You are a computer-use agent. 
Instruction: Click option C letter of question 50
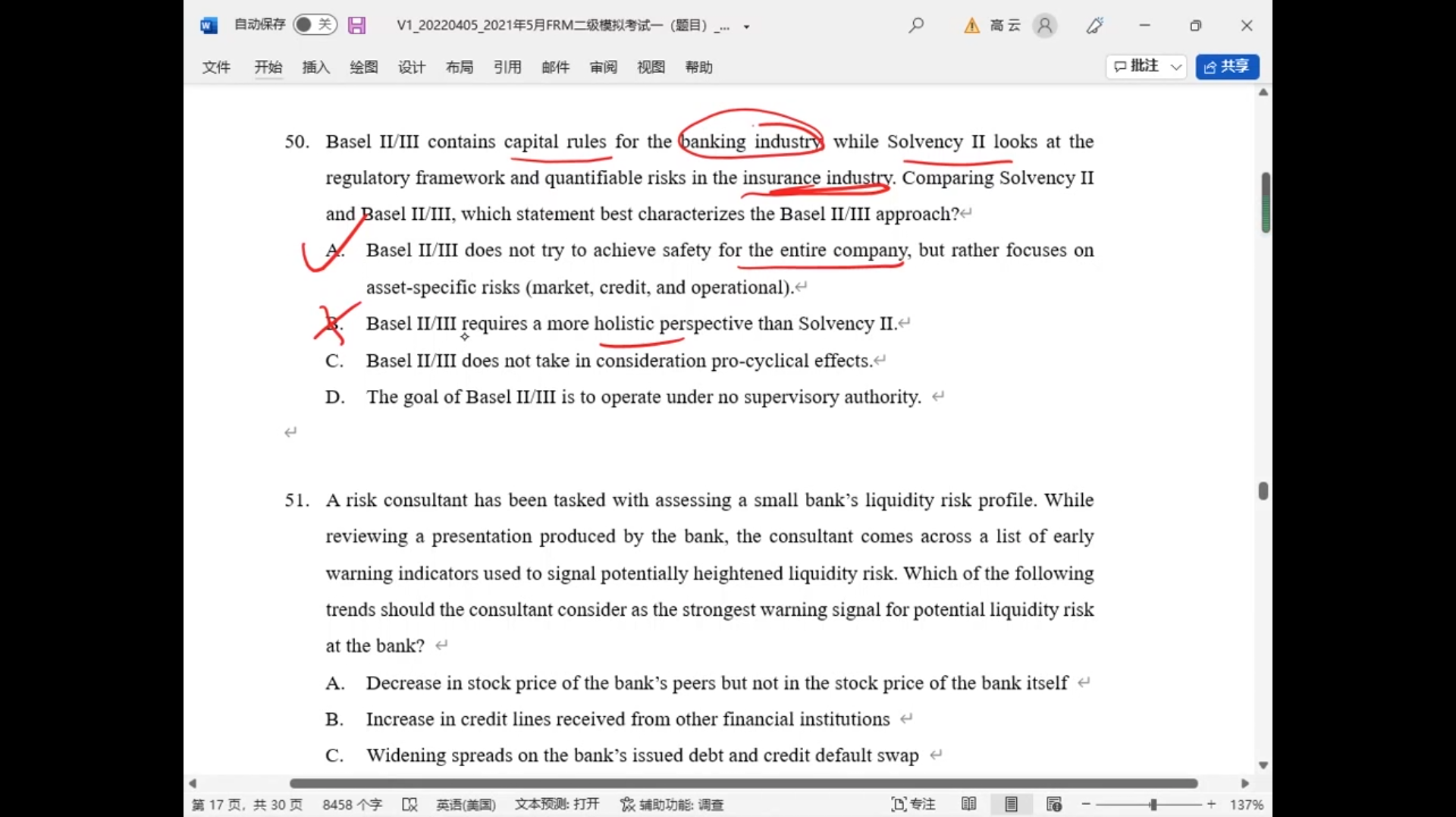pos(334,361)
